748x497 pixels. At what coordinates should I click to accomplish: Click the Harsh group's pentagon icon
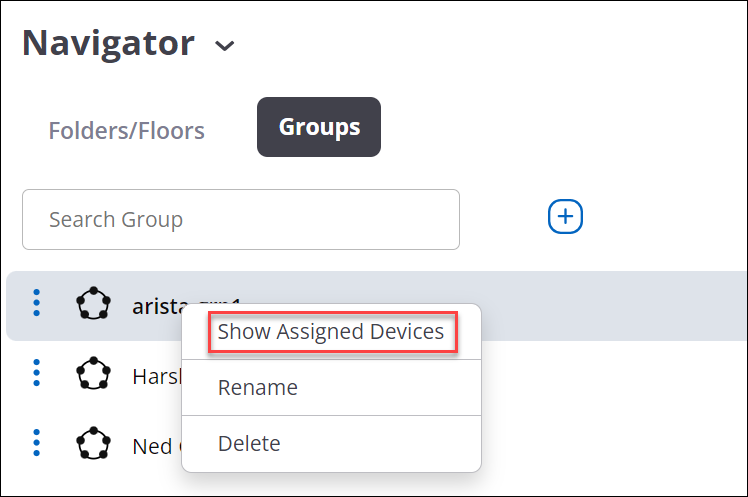(94, 373)
